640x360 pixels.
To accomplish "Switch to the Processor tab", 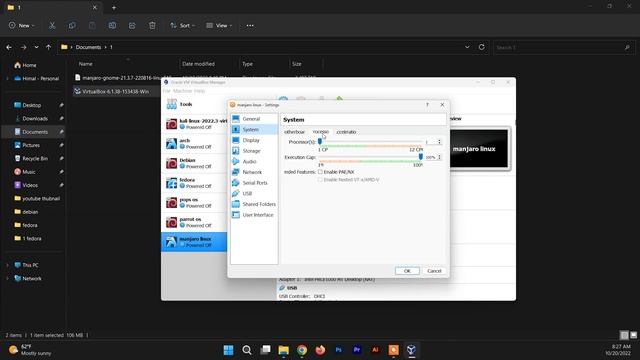I will pyautogui.click(x=320, y=132).
